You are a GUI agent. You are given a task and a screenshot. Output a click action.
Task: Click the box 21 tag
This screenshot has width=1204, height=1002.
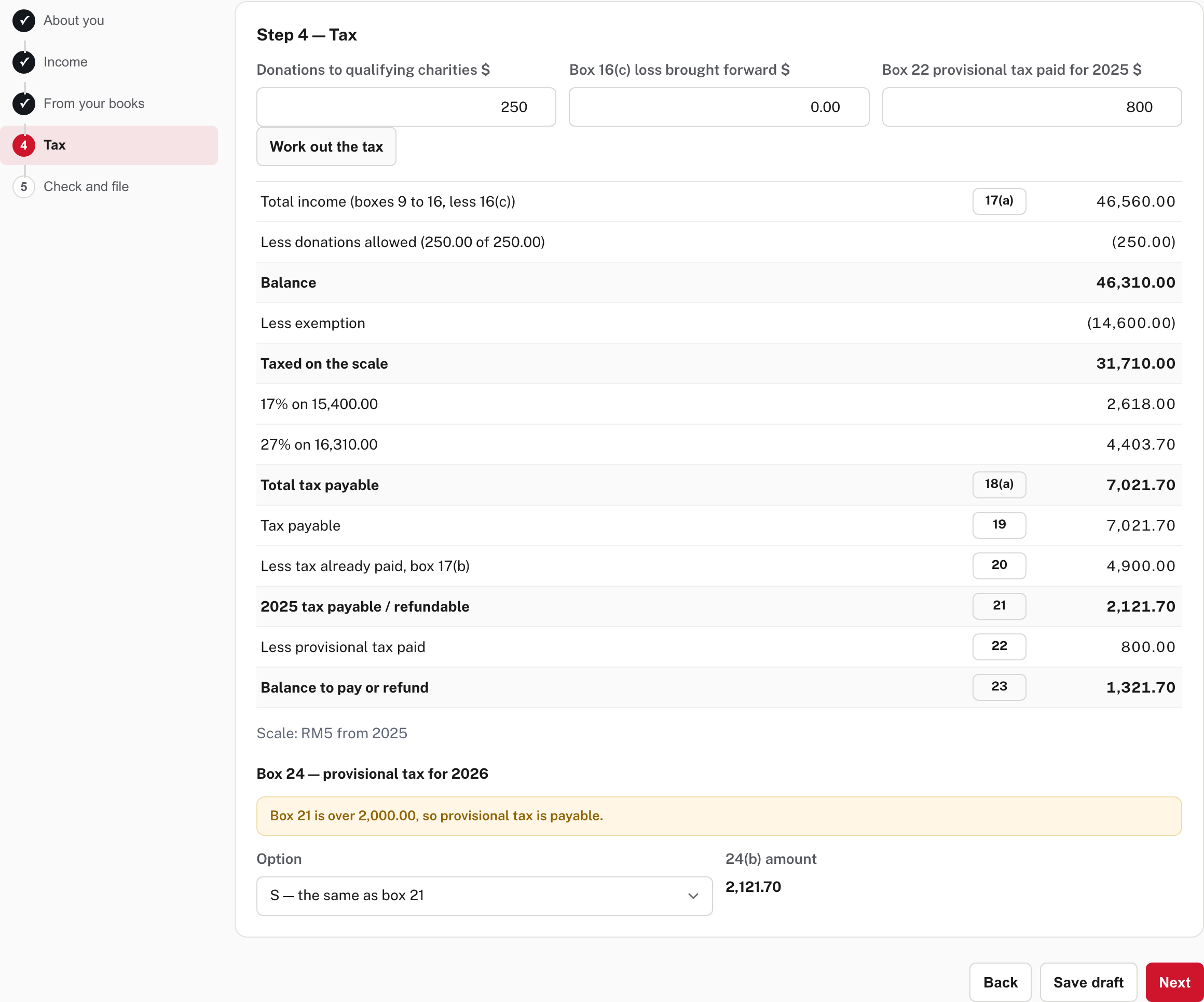998,606
